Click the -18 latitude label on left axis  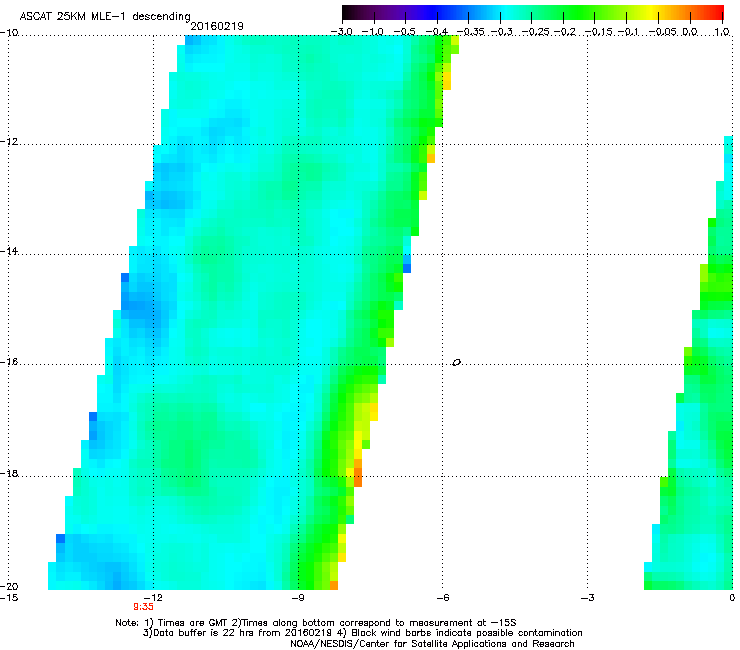click(x=9, y=473)
